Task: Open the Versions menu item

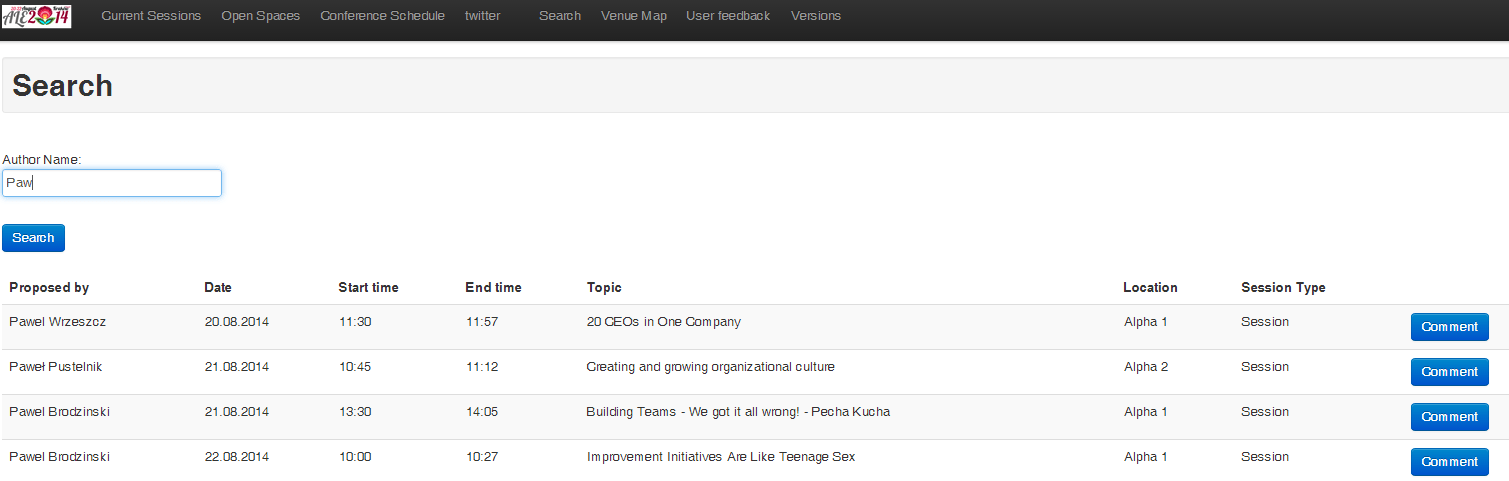Action: click(x=816, y=16)
